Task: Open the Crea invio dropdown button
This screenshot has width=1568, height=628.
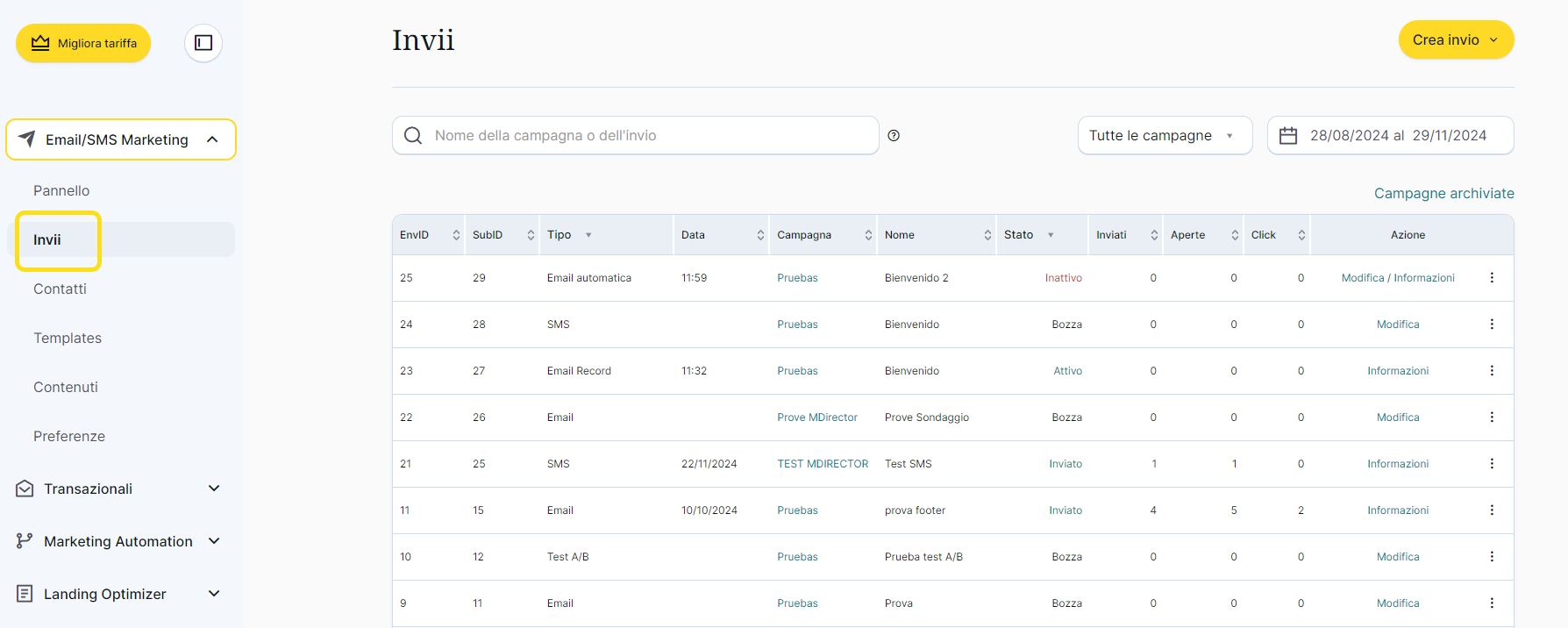Action: click(x=1456, y=40)
